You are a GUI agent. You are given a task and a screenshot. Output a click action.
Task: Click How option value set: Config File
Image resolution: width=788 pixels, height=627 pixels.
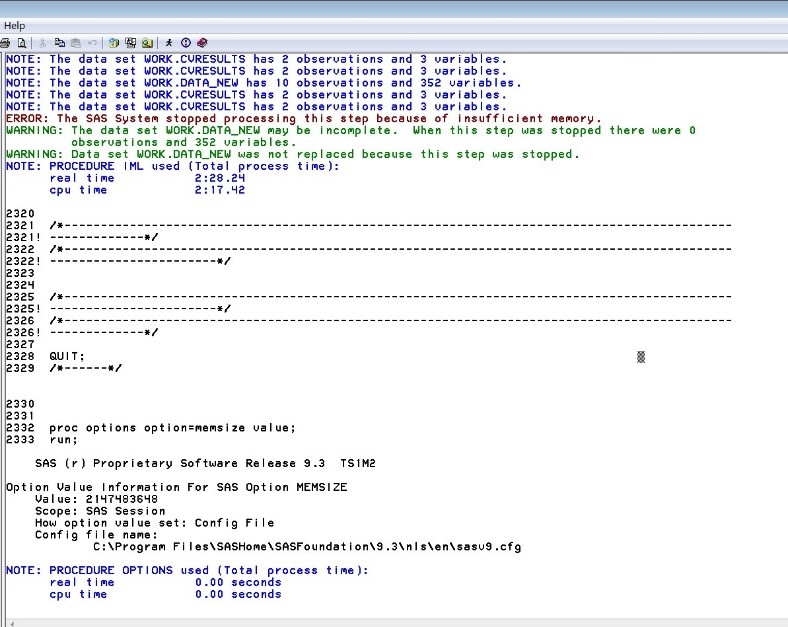(154, 523)
